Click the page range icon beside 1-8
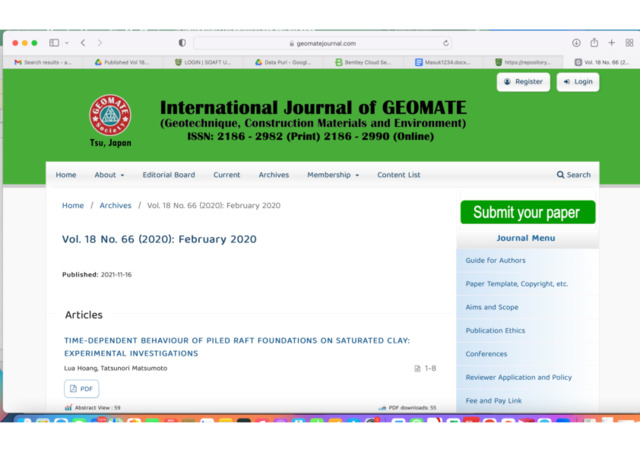Screen dimensions: 640x452 tap(417, 368)
